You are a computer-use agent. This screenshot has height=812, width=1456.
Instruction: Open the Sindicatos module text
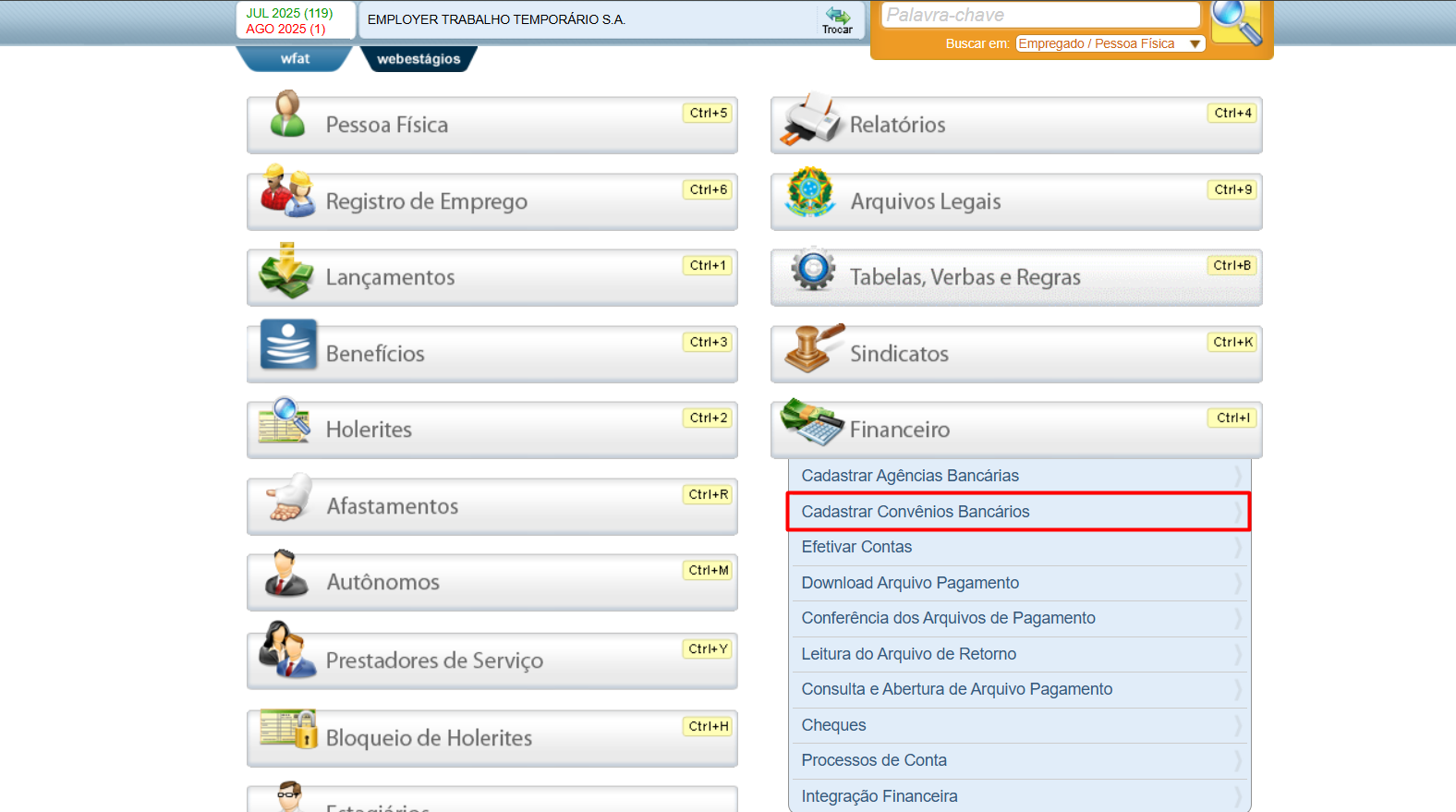point(899,354)
